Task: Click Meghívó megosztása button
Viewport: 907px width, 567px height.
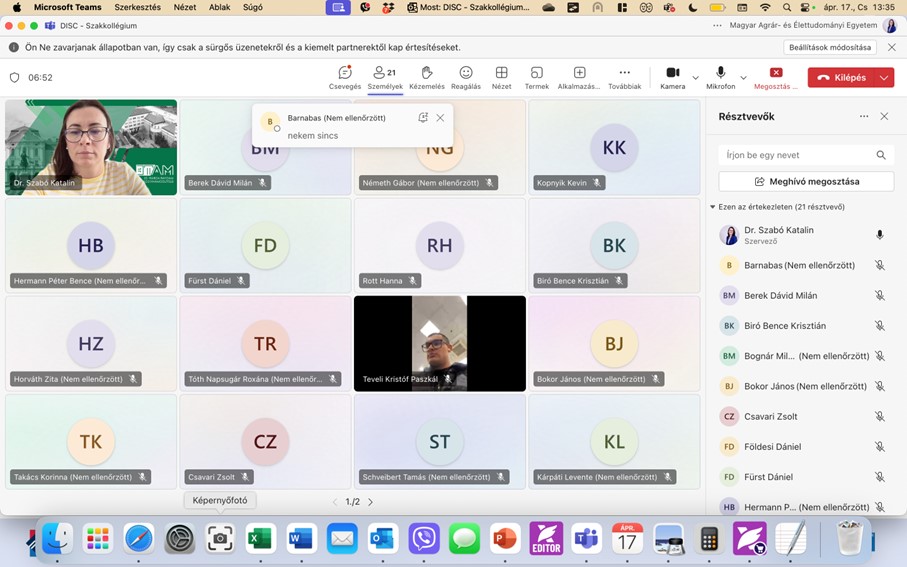Action: pyautogui.click(x=806, y=182)
